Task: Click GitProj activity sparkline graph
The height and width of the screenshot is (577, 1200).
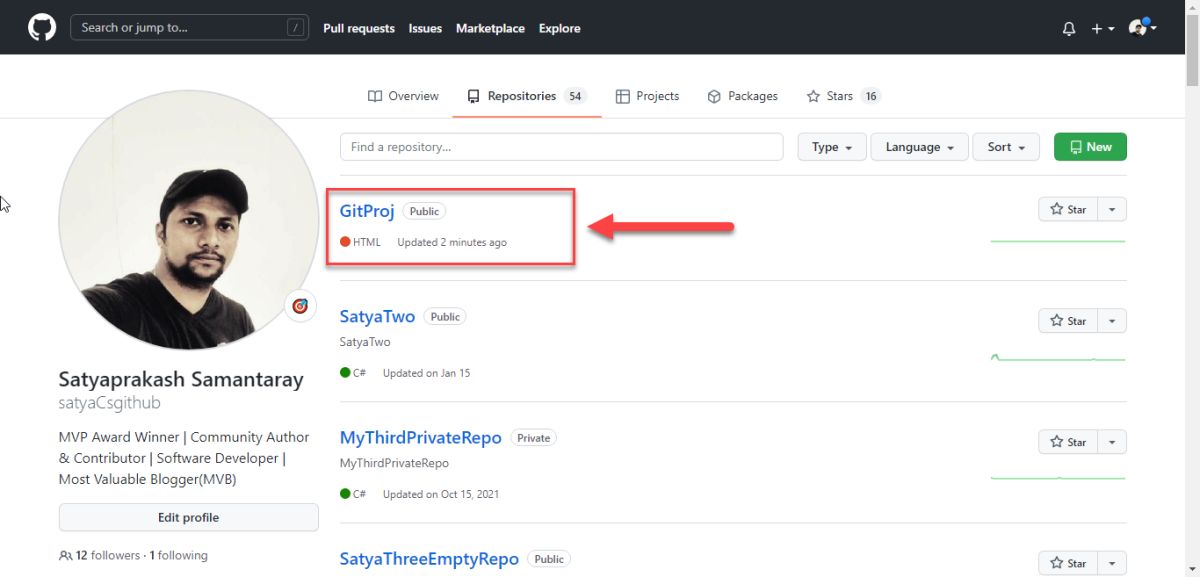Action: [x=1058, y=241]
